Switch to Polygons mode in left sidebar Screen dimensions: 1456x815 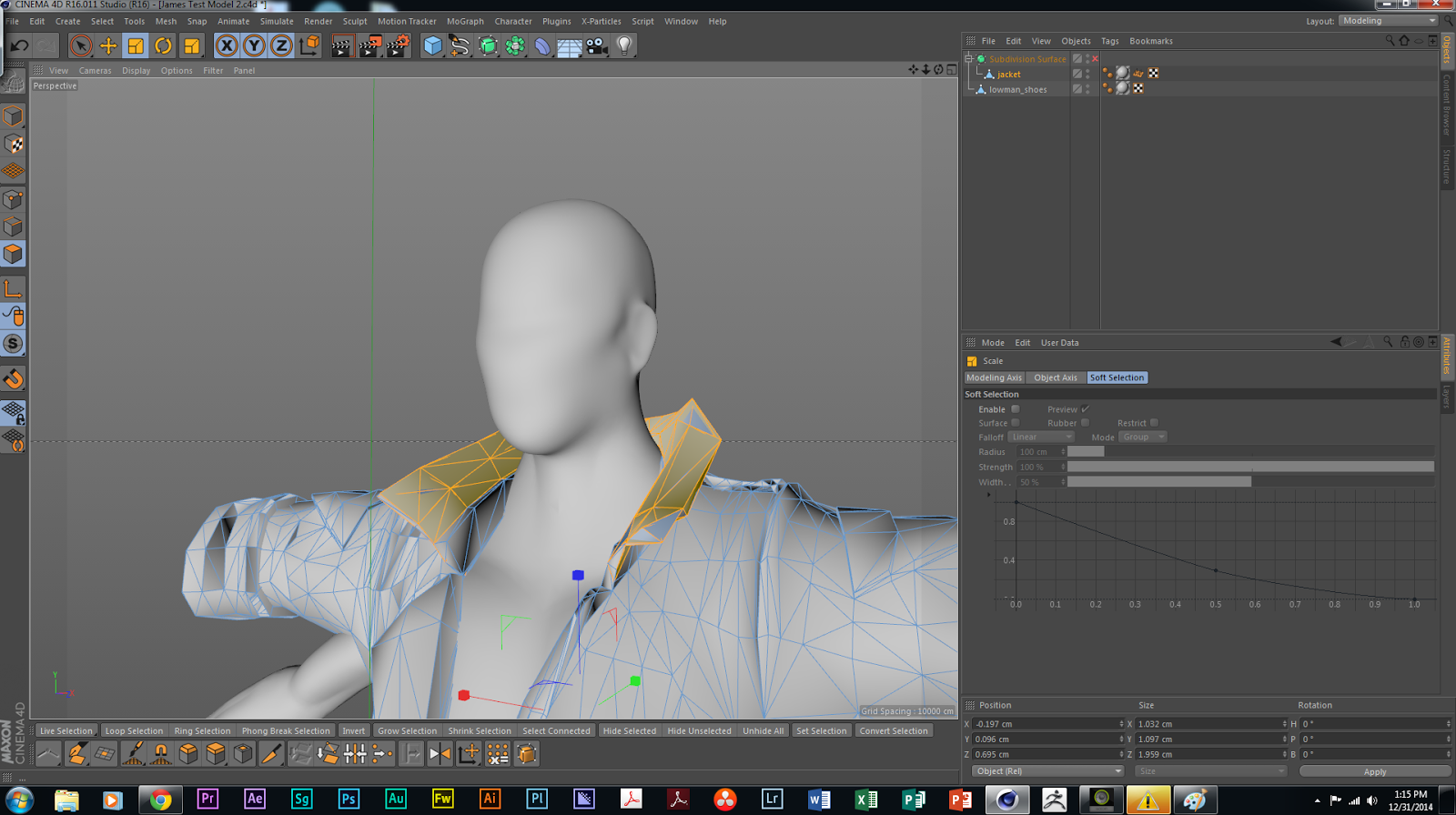(13, 254)
